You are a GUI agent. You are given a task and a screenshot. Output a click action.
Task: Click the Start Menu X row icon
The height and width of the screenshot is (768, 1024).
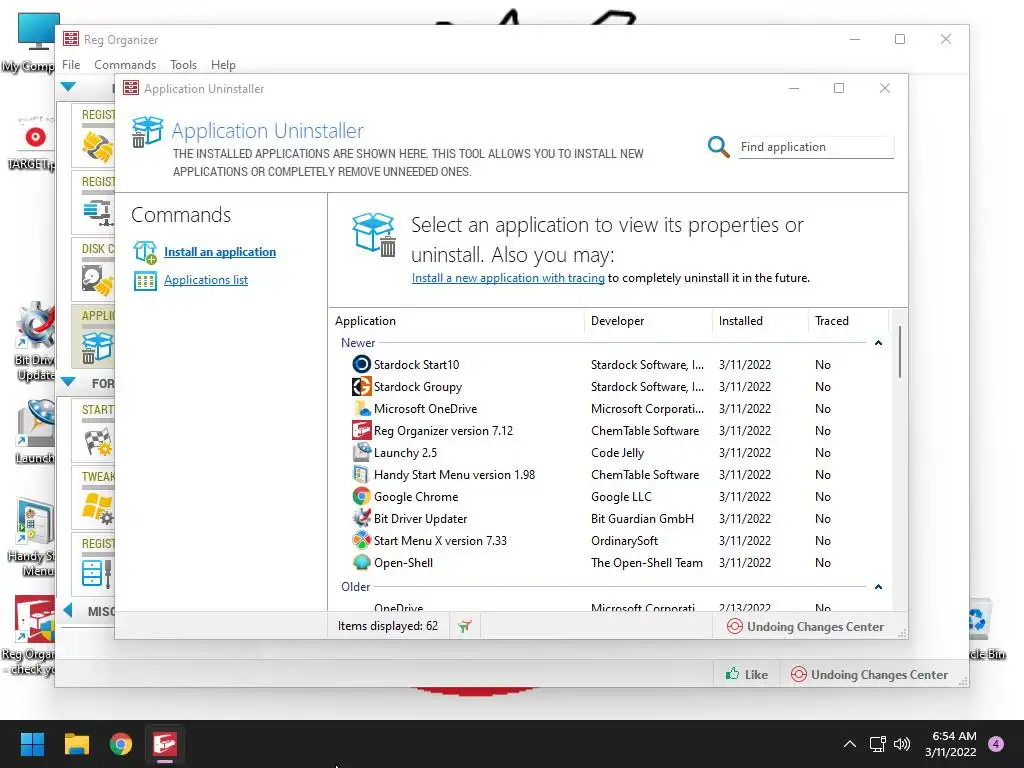point(361,541)
